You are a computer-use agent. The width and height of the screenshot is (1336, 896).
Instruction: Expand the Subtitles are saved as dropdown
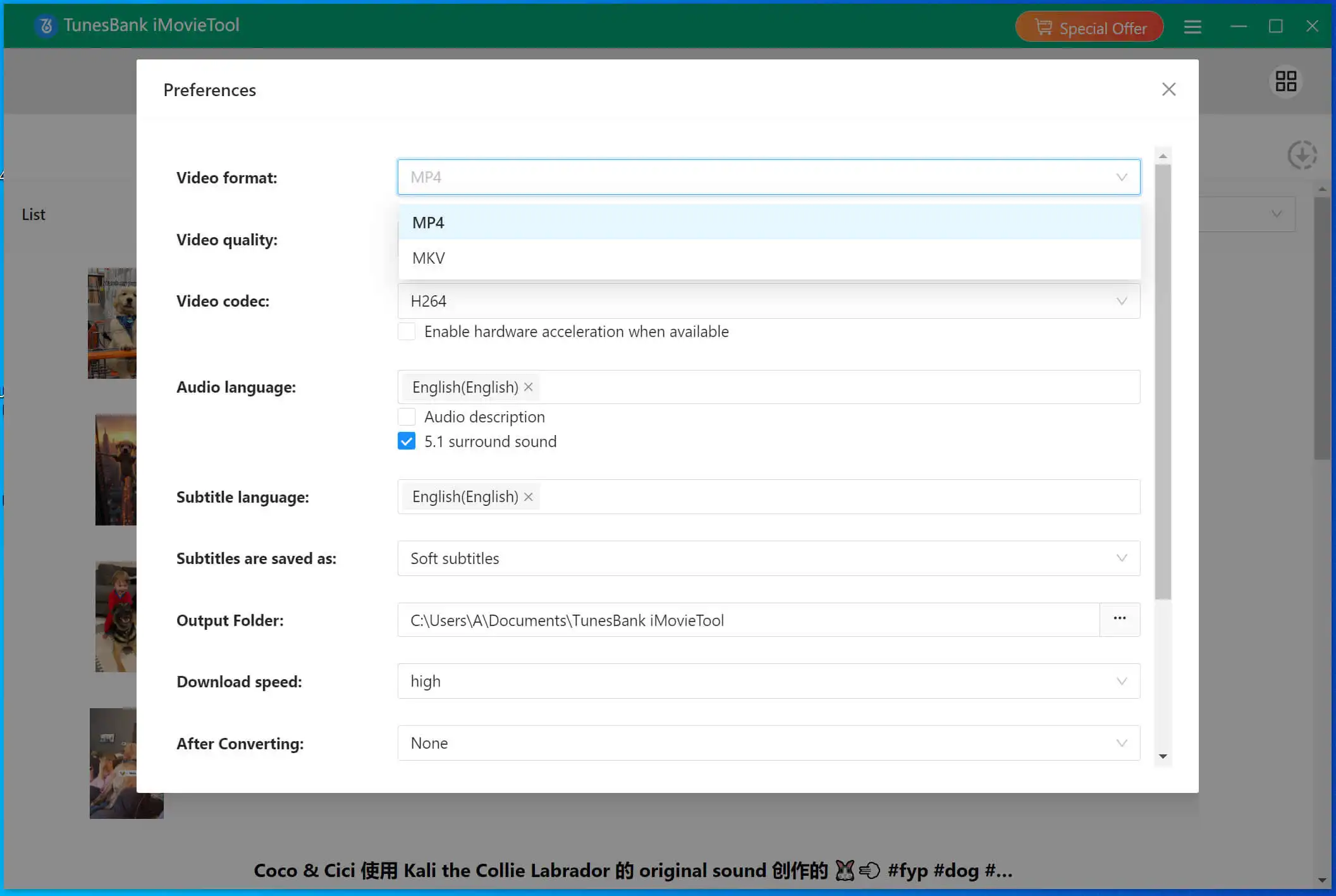(769, 558)
